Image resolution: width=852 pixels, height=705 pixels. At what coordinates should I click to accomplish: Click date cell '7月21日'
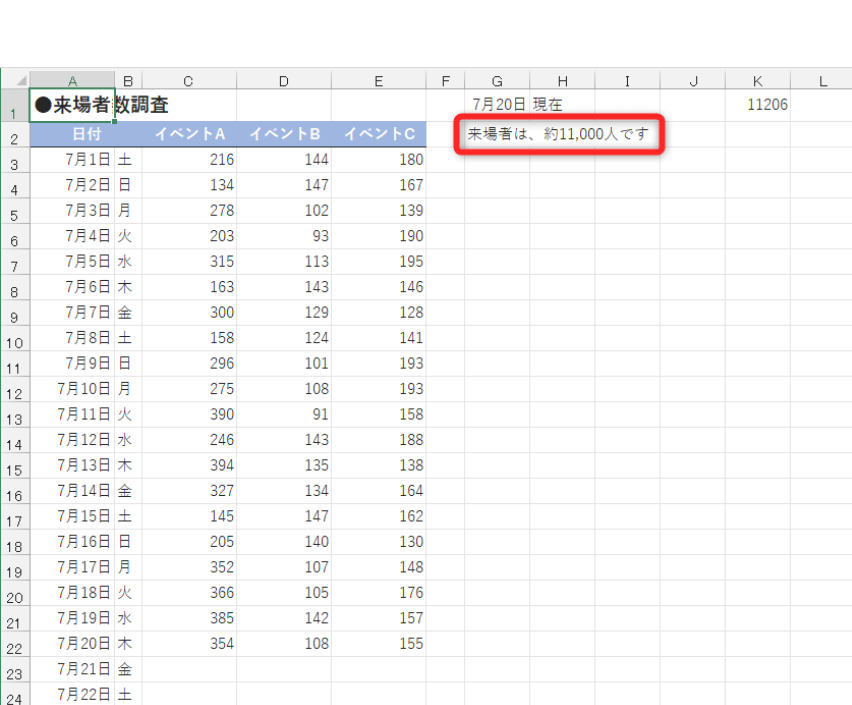pos(72,669)
